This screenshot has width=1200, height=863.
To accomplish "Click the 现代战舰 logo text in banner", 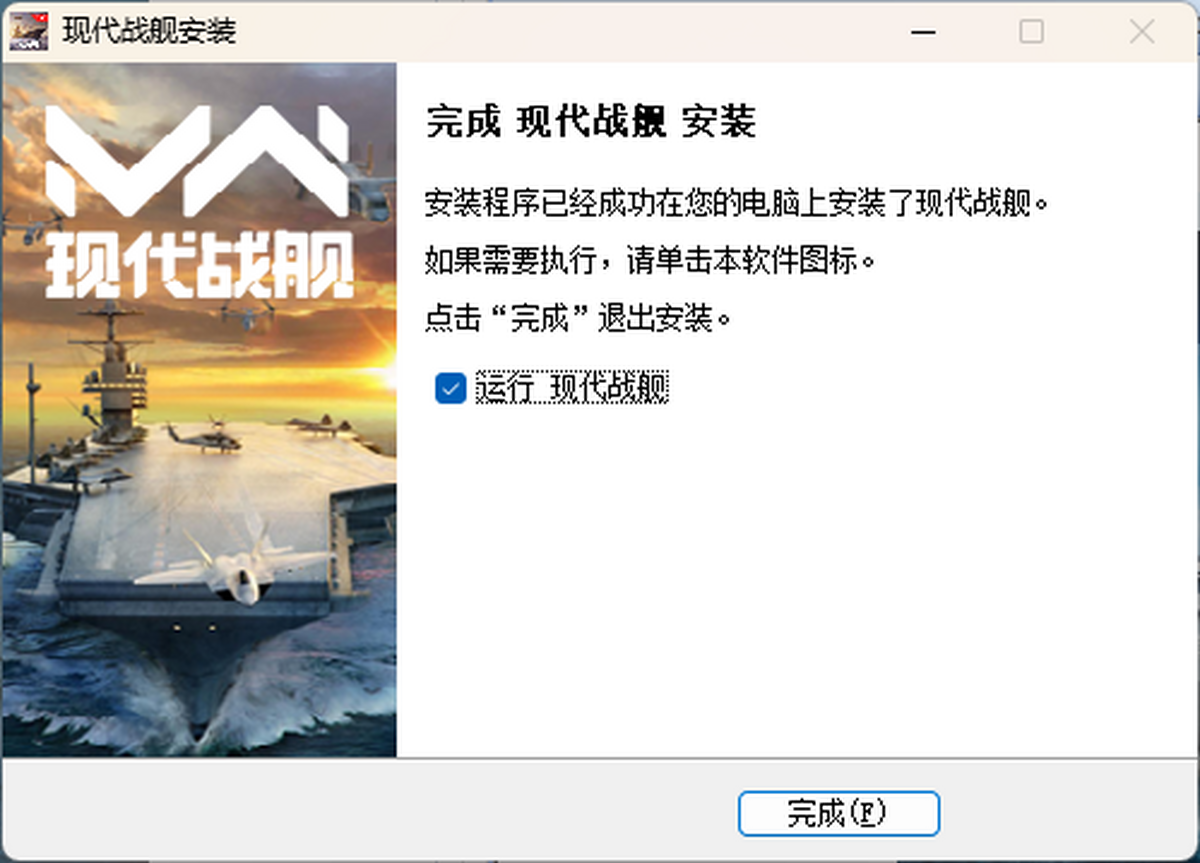I will 200,266.
